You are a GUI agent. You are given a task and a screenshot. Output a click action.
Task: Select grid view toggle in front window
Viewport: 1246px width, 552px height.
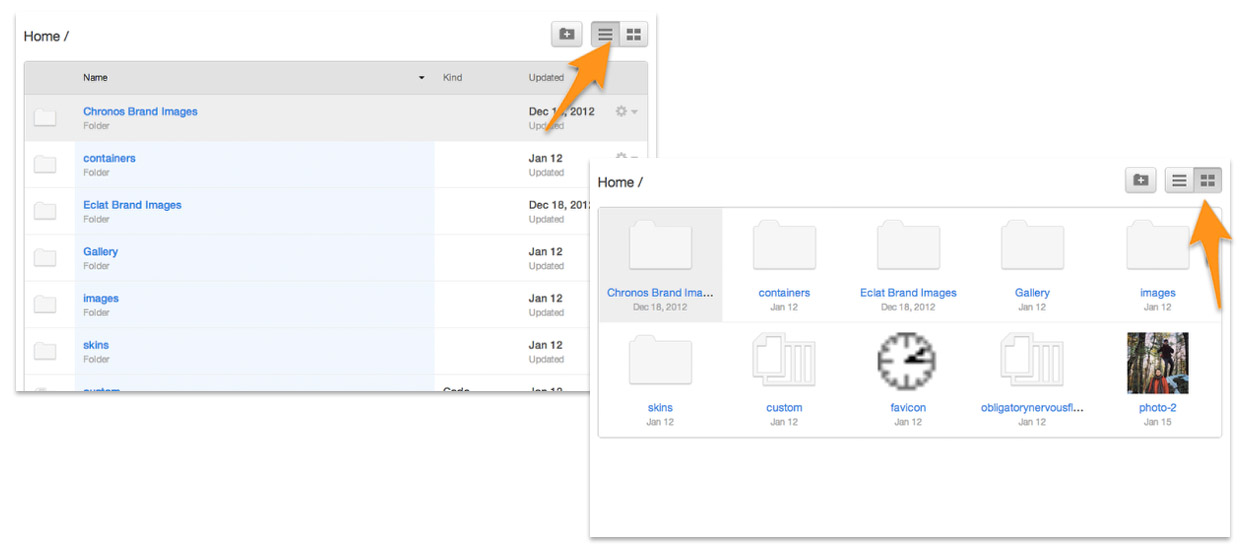(1208, 180)
